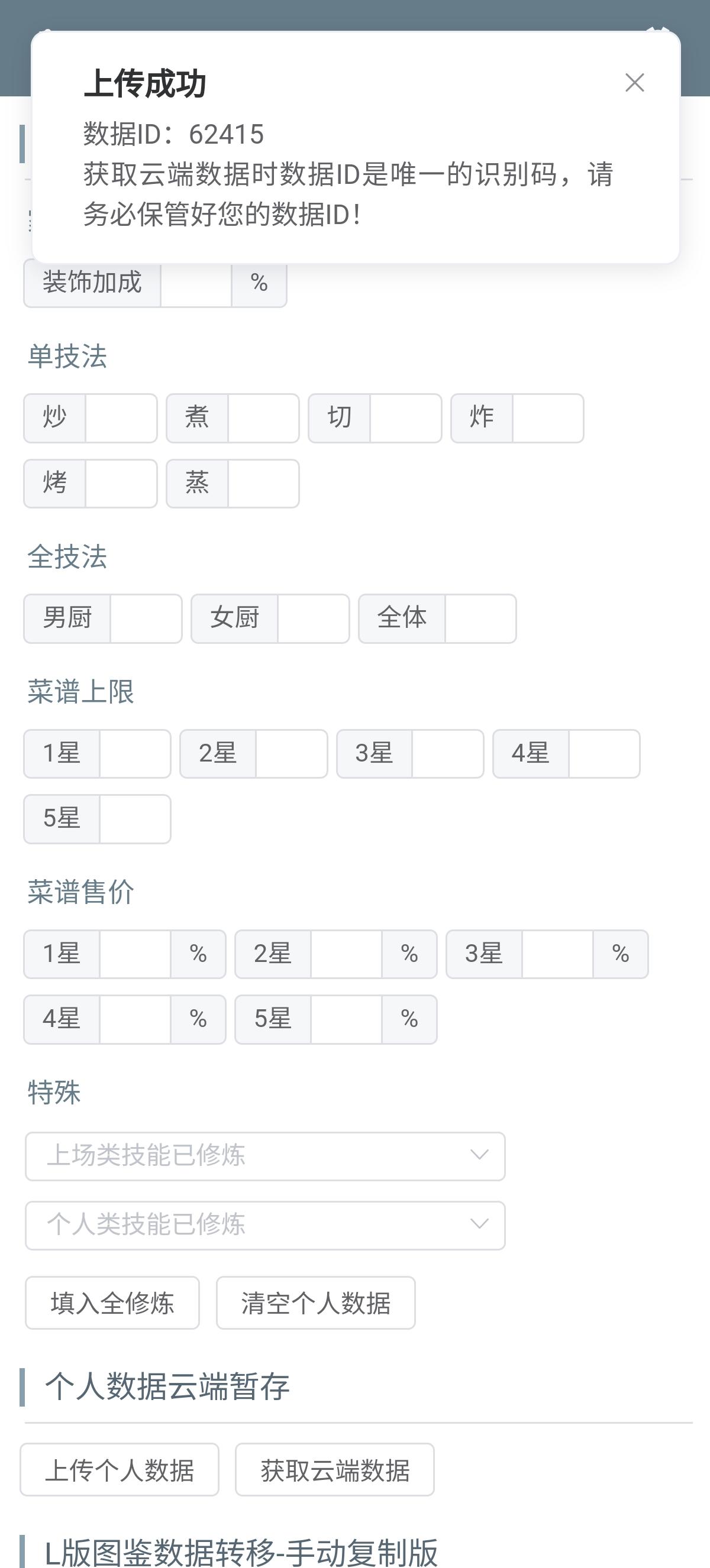Image resolution: width=710 pixels, height=1568 pixels.
Task: Focus the 炸 skill input box
Action: coord(547,418)
